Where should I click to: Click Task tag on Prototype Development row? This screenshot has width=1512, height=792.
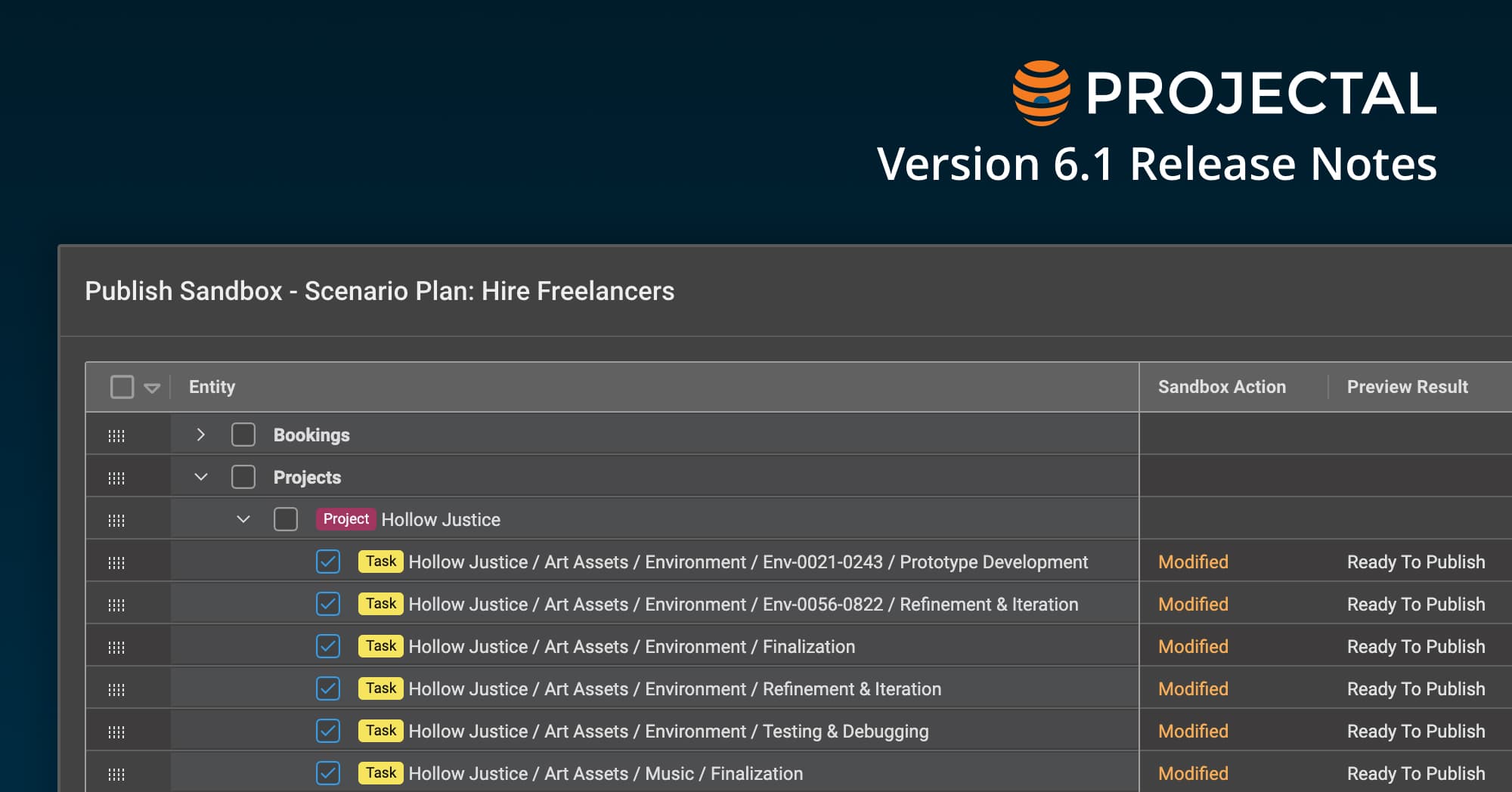click(x=380, y=562)
